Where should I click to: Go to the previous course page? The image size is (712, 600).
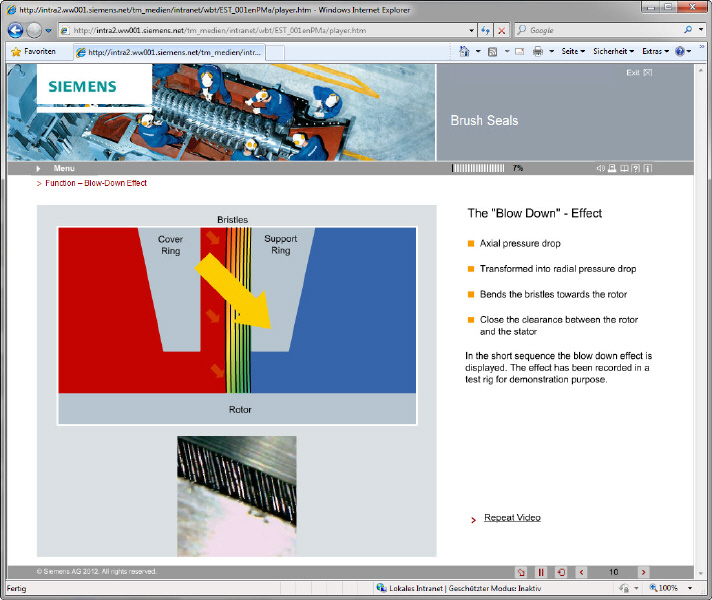coord(582,572)
